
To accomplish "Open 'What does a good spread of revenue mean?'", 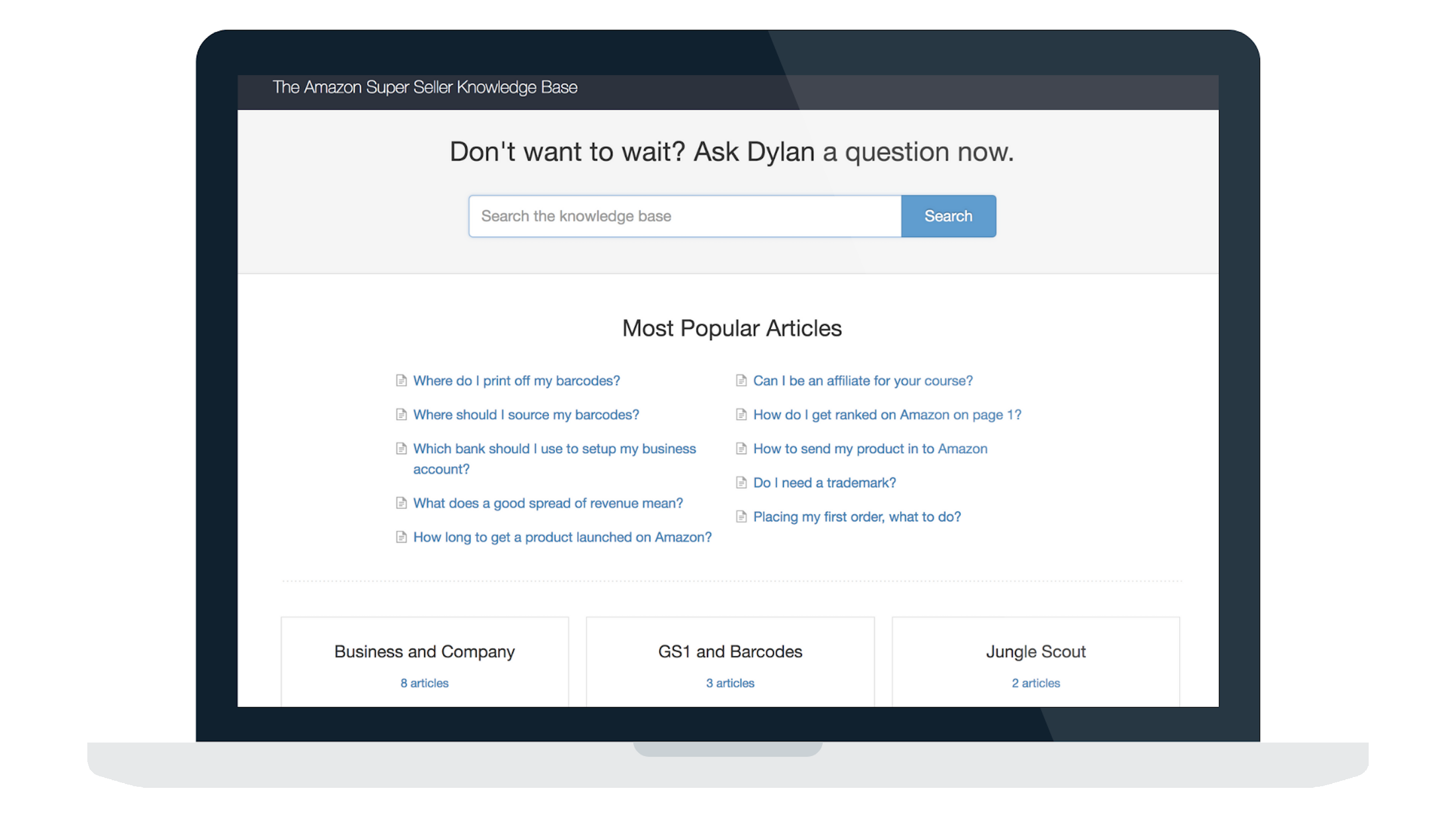I will click(x=548, y=503).
